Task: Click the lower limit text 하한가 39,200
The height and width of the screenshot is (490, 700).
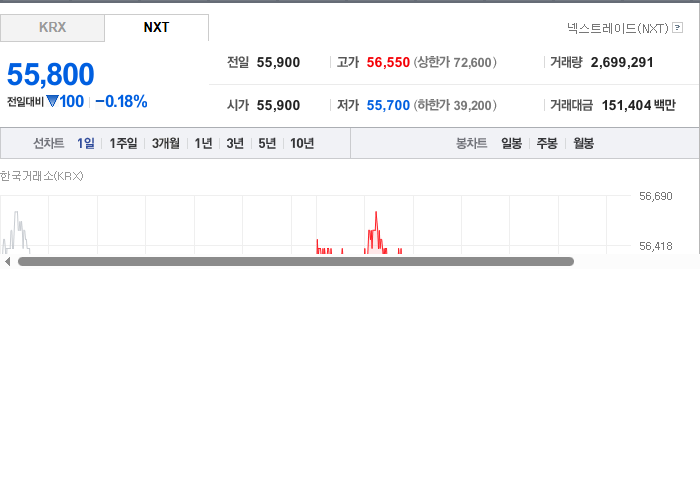Action: (x=455, y=105)
